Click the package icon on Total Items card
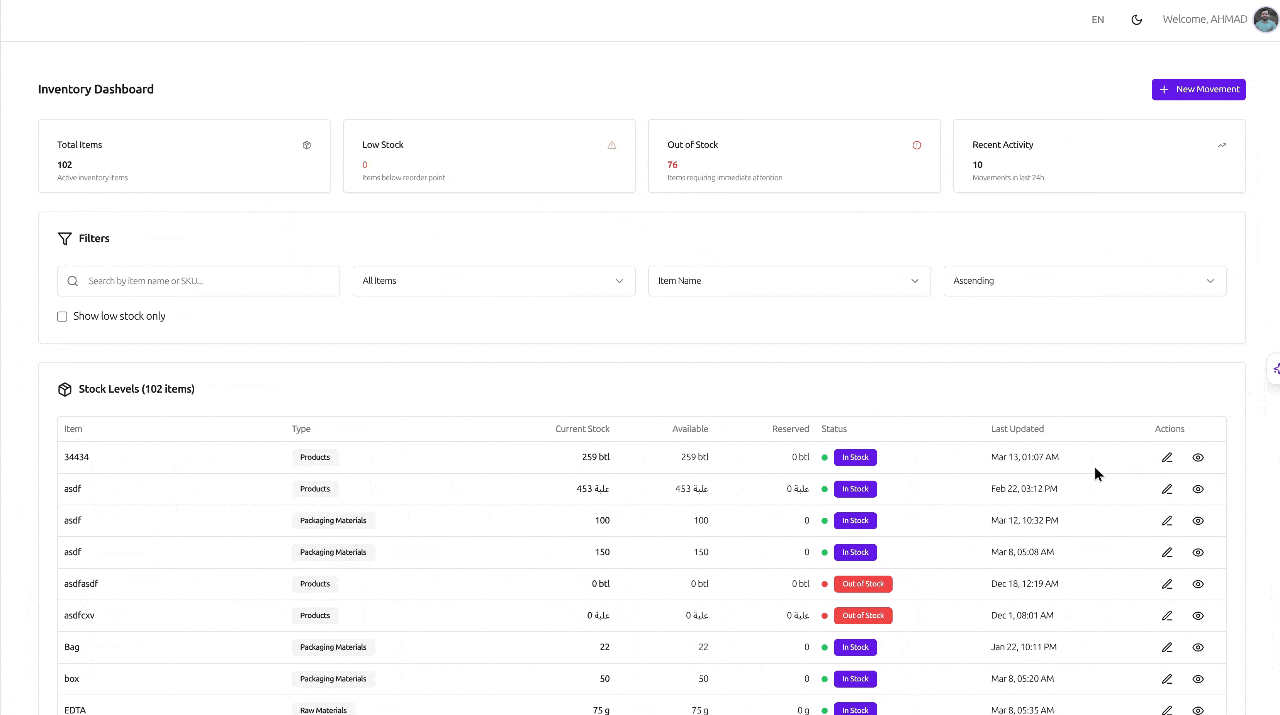 [307, 145]
